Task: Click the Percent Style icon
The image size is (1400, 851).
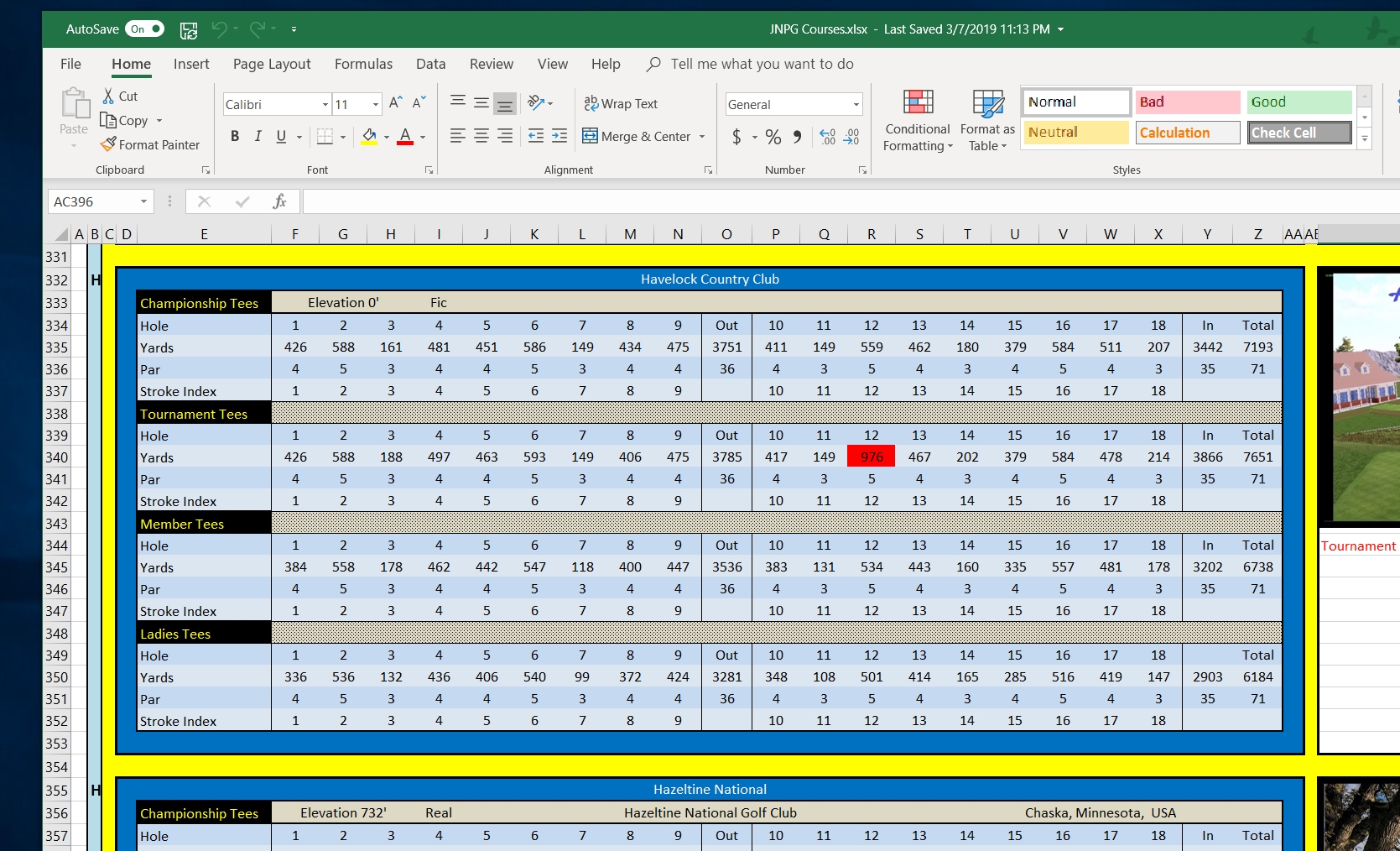Action: [x=773, y=137]
